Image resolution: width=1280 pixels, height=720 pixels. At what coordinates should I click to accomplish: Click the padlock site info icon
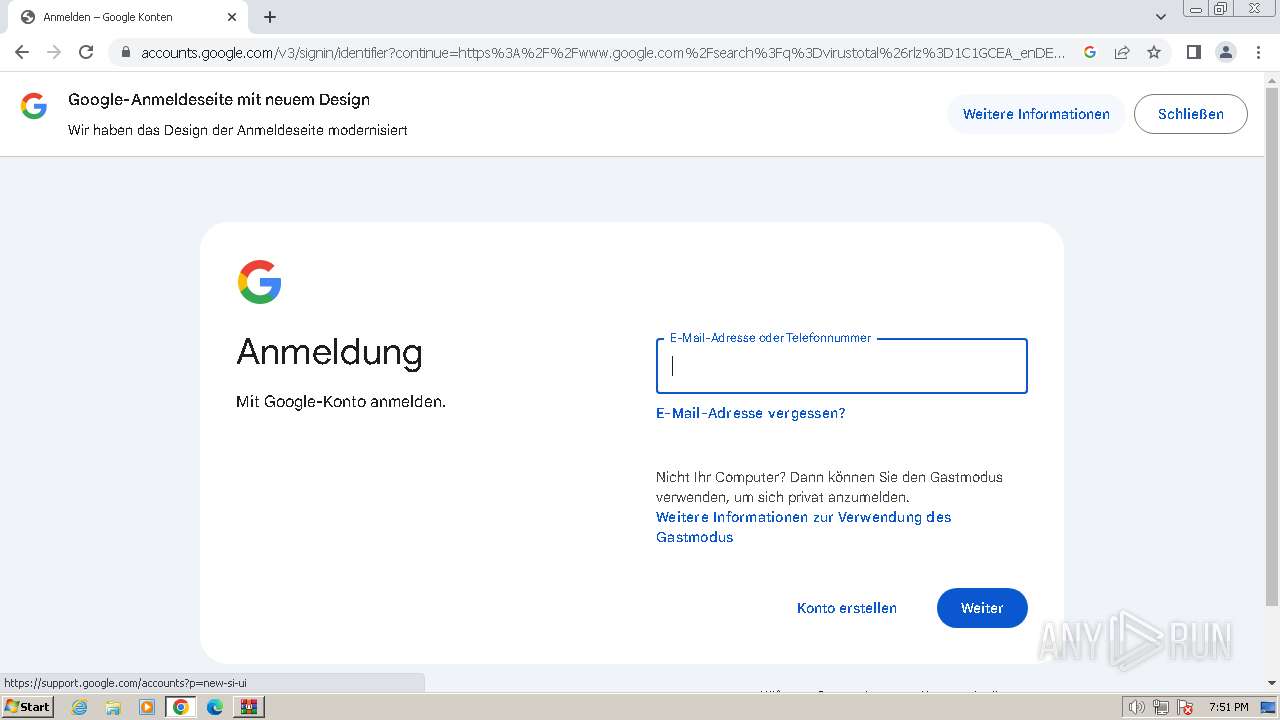point(125,52)
